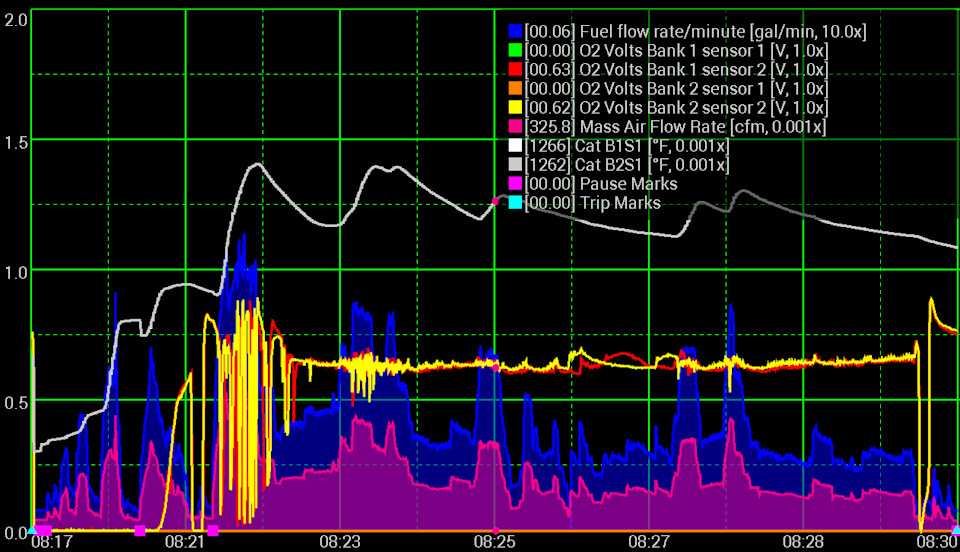Select the O2 Volts Bank 1 sensor 1 label
The height and width of the screenshot is (552, 960).
point(677,51)
